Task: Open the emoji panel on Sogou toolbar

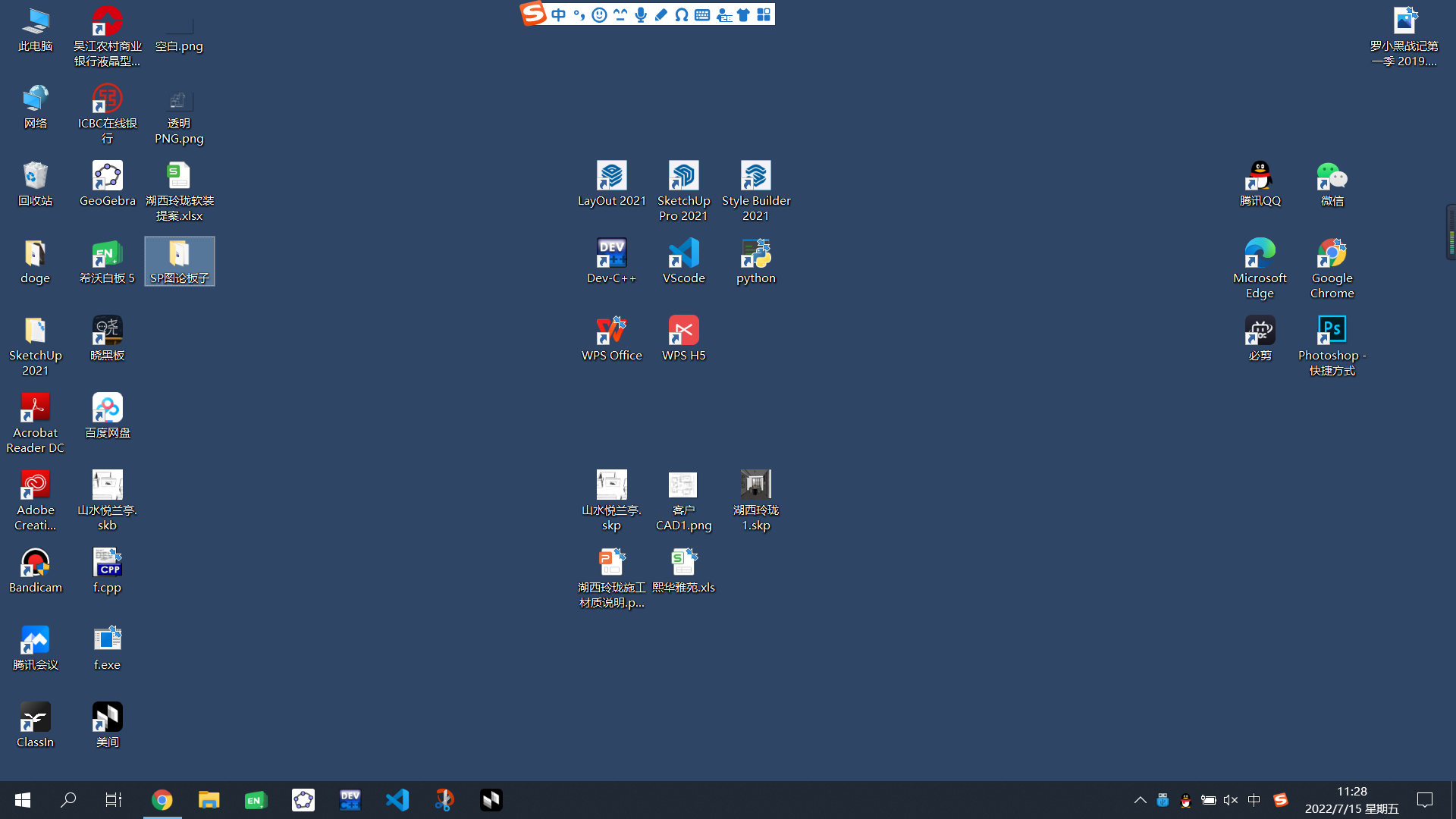Action: [599, 14]
